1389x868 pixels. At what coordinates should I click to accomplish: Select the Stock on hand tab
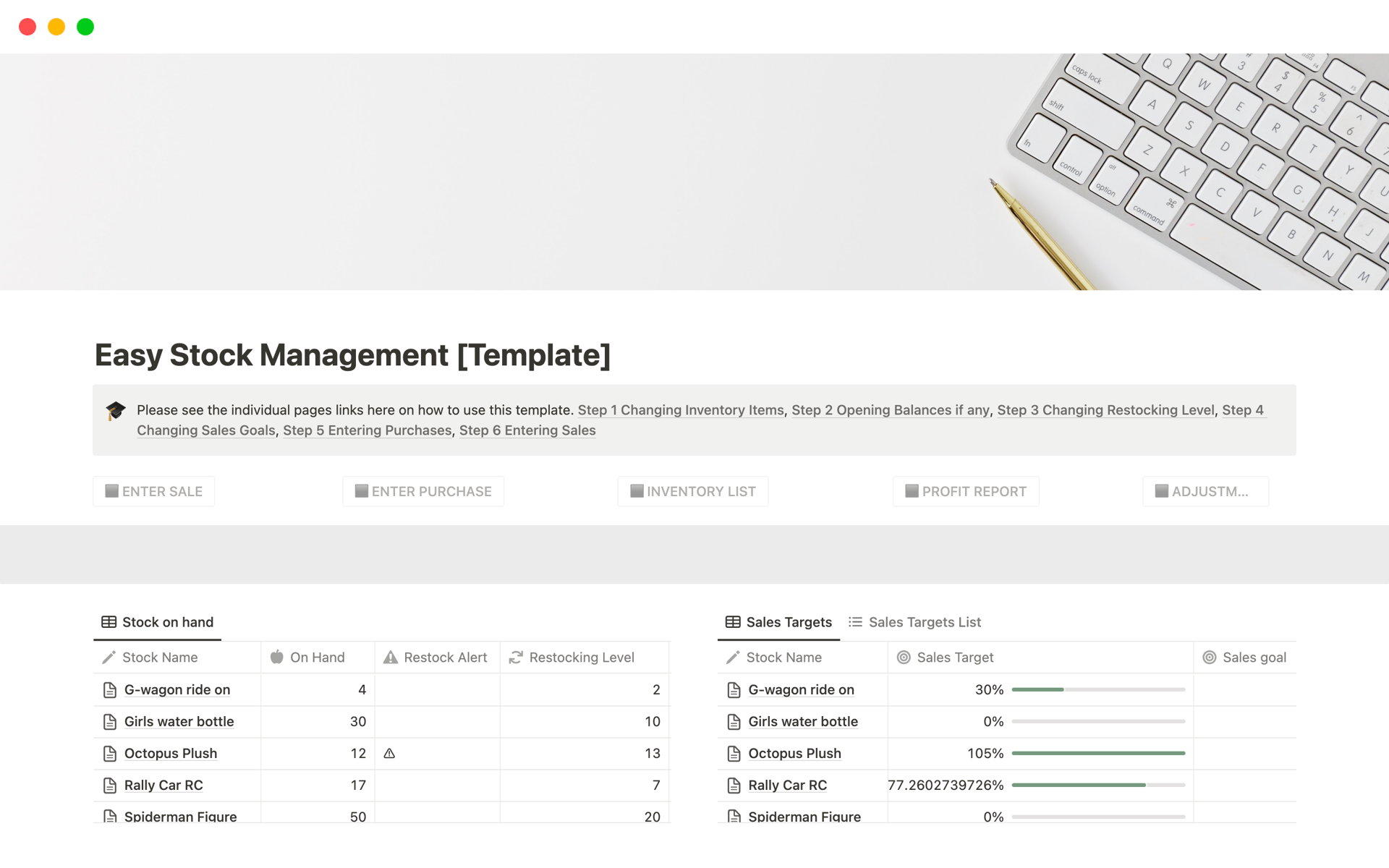pyautogui.click(x=167, y=621)
